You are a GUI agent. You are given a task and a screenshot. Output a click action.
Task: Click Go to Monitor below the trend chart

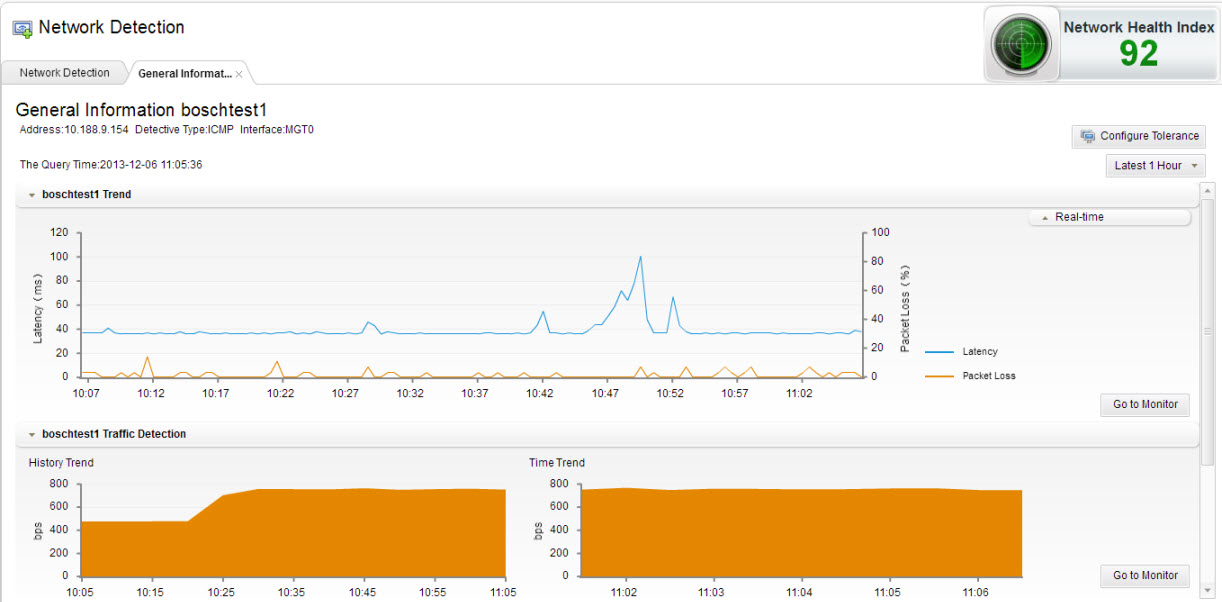click(x=1144, y=405)
